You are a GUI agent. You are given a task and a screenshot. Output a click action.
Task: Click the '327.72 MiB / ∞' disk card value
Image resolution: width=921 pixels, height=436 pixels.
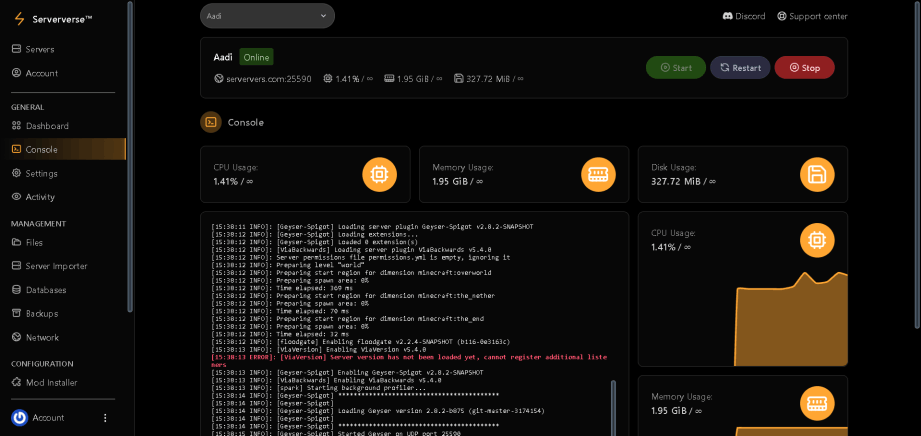coord(684,182)
